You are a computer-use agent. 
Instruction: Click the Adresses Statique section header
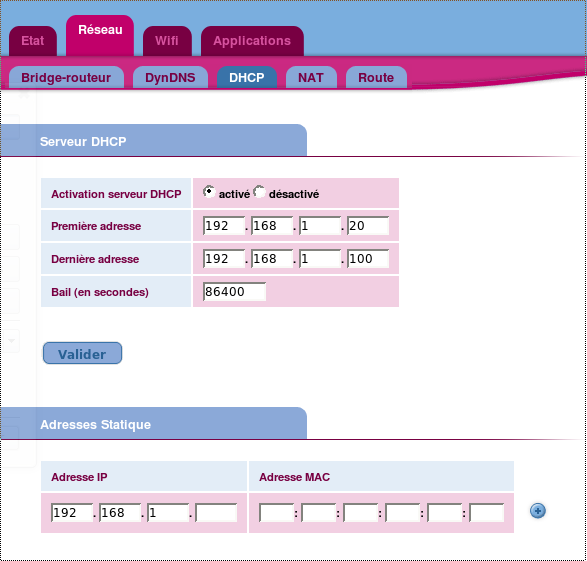pos(153,423)
